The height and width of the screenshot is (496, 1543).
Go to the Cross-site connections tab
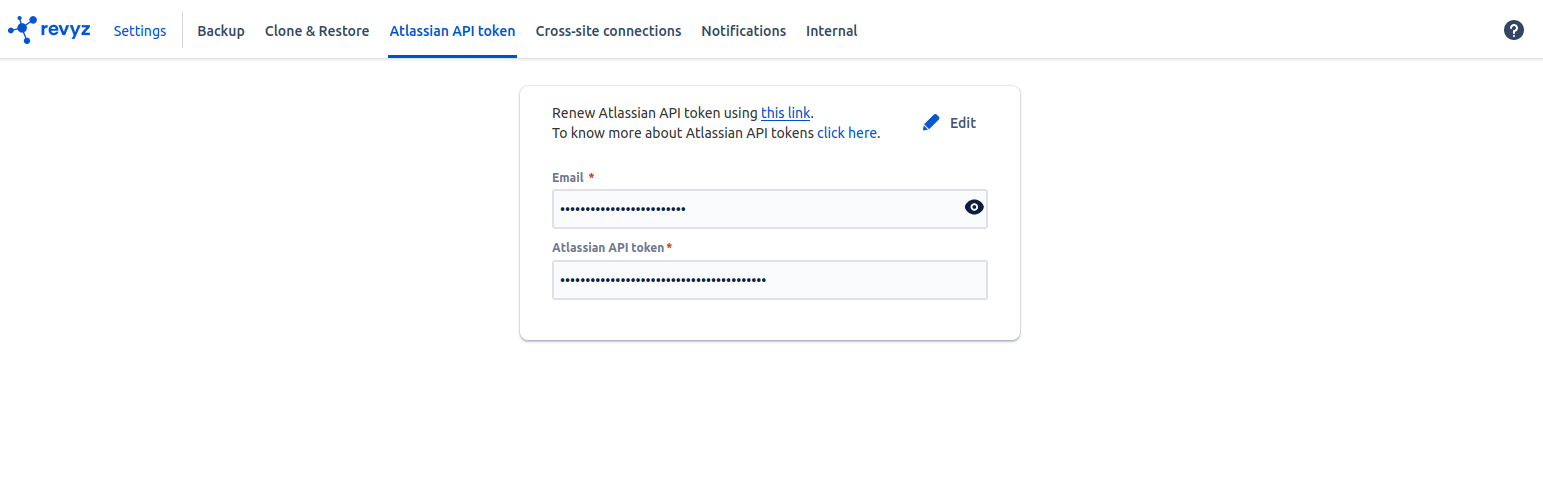click(x=608, y=31)
